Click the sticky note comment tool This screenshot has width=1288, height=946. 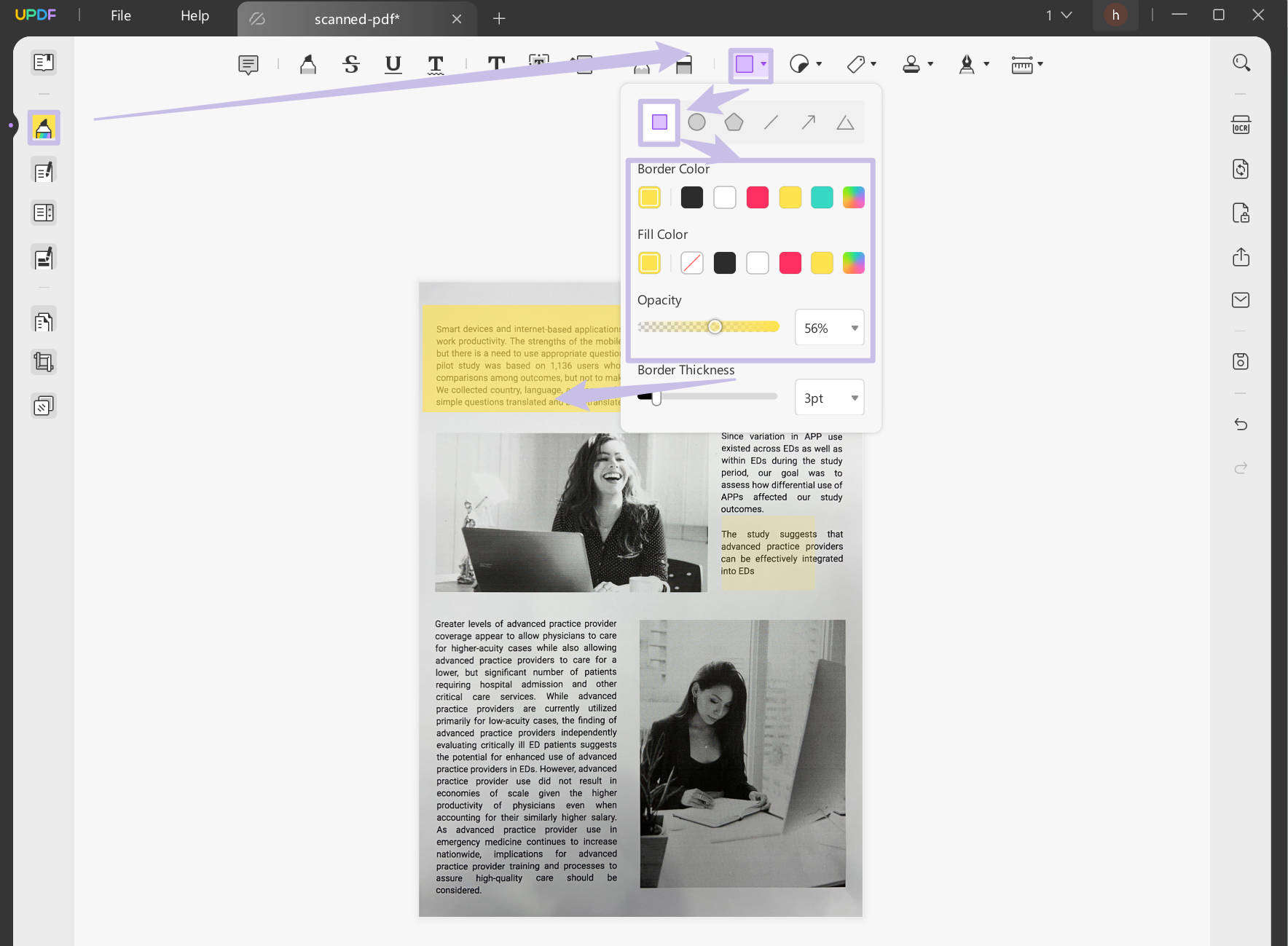(x=248, y=65)
